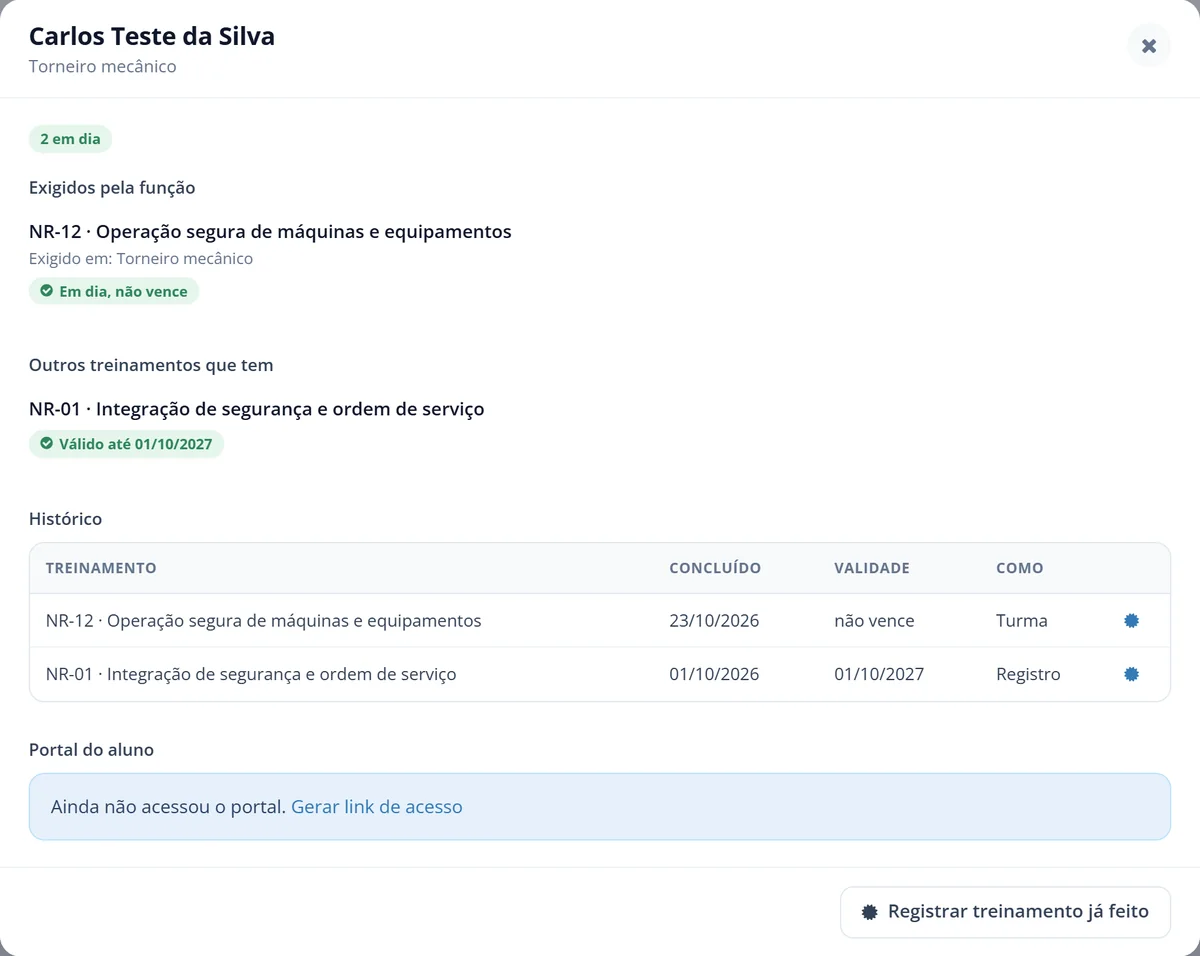Click the 'Registro' cell in the table
Viewport: 1200px width, 956px height.
(x=1028, y=674)
